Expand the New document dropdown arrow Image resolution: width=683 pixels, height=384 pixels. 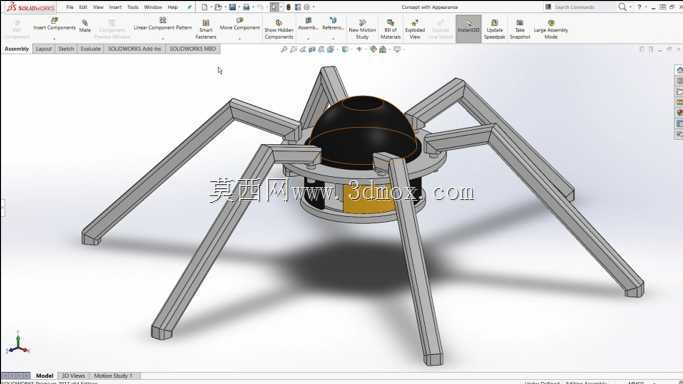[211, 7]
